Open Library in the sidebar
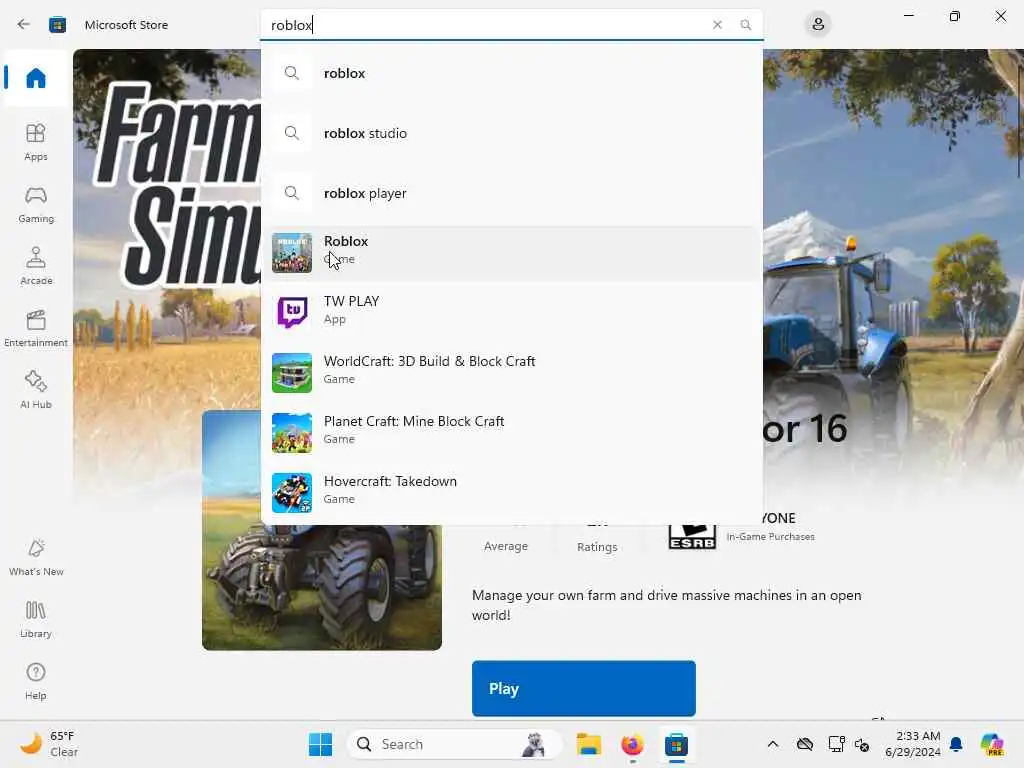This screenshot has width=1024, height=768. [36, 619]
